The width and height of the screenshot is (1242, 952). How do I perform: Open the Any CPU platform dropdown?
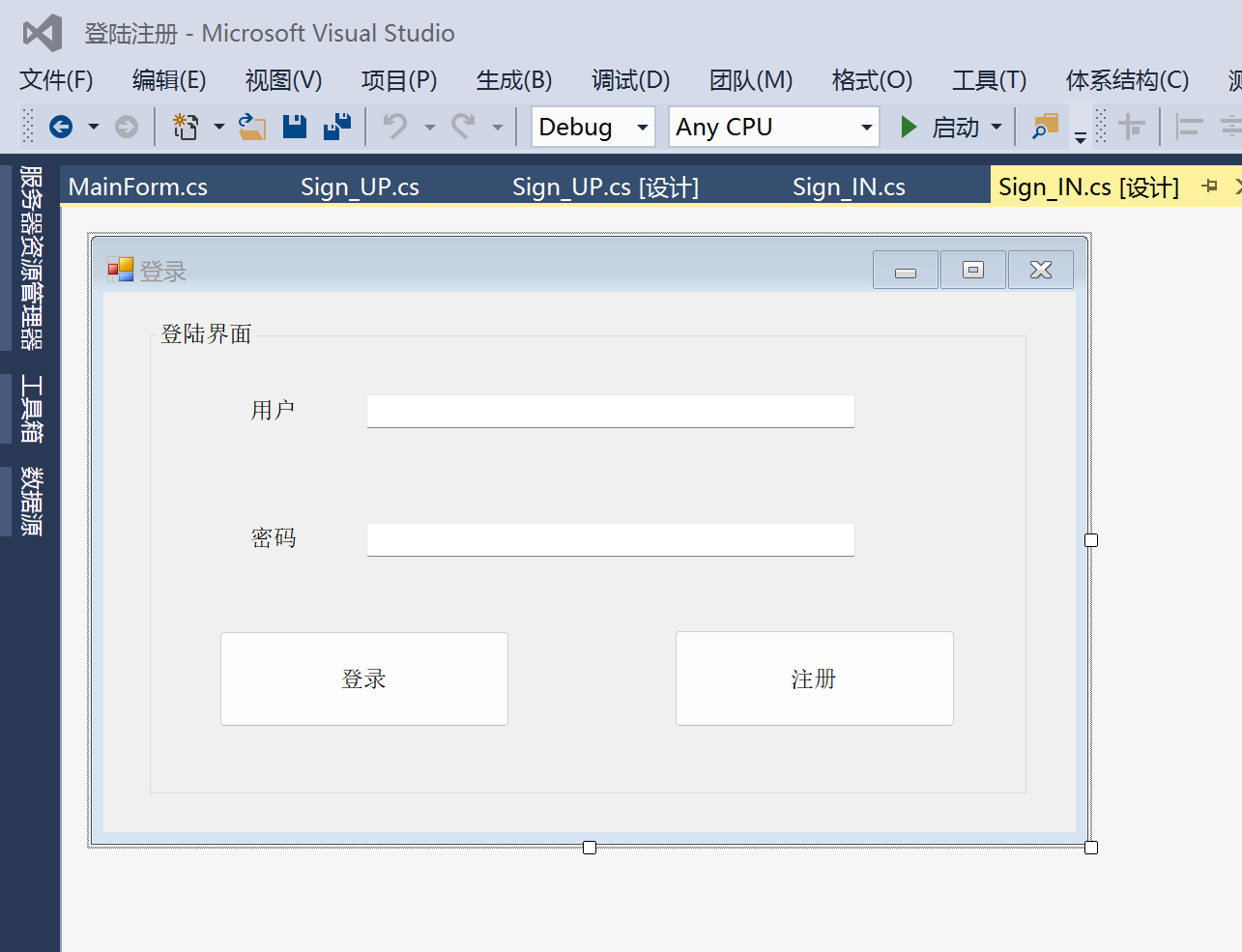774,127
